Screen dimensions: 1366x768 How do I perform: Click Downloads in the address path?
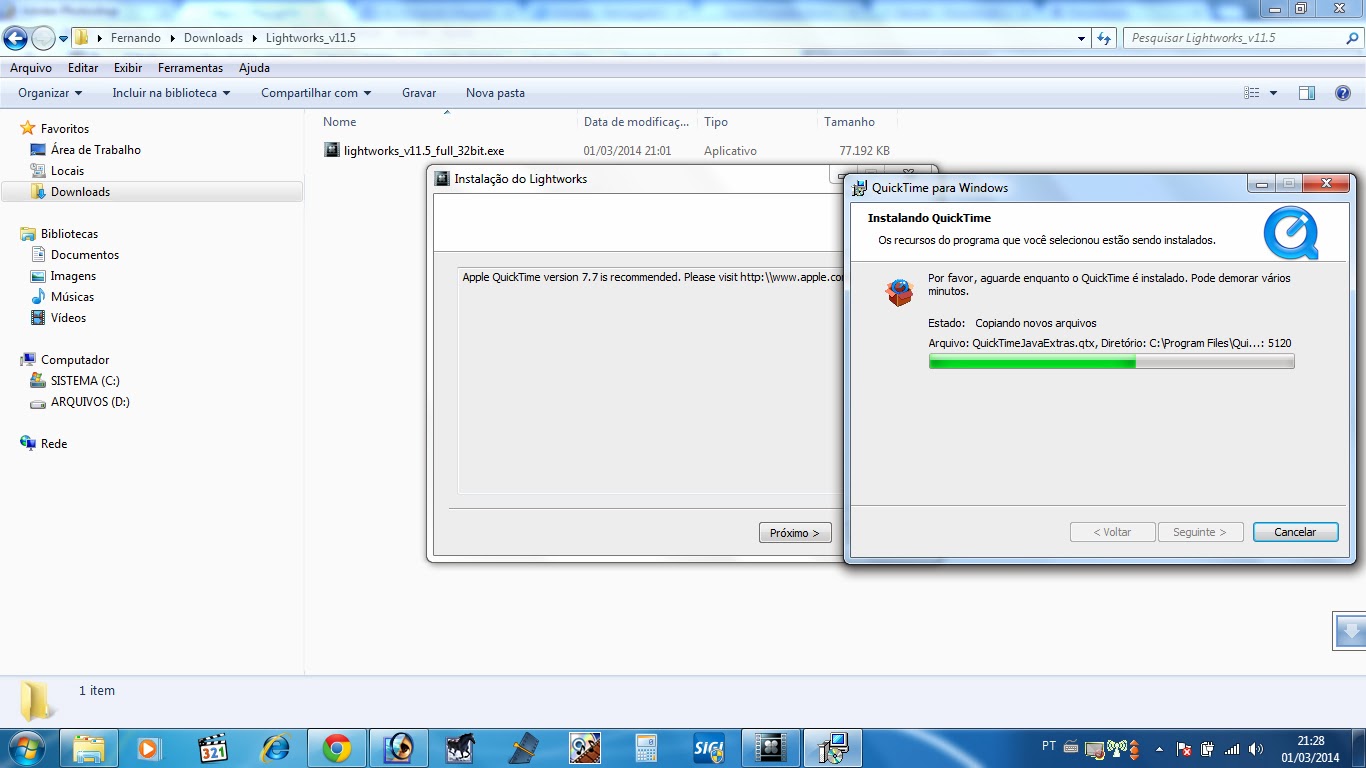coord(213,38)
